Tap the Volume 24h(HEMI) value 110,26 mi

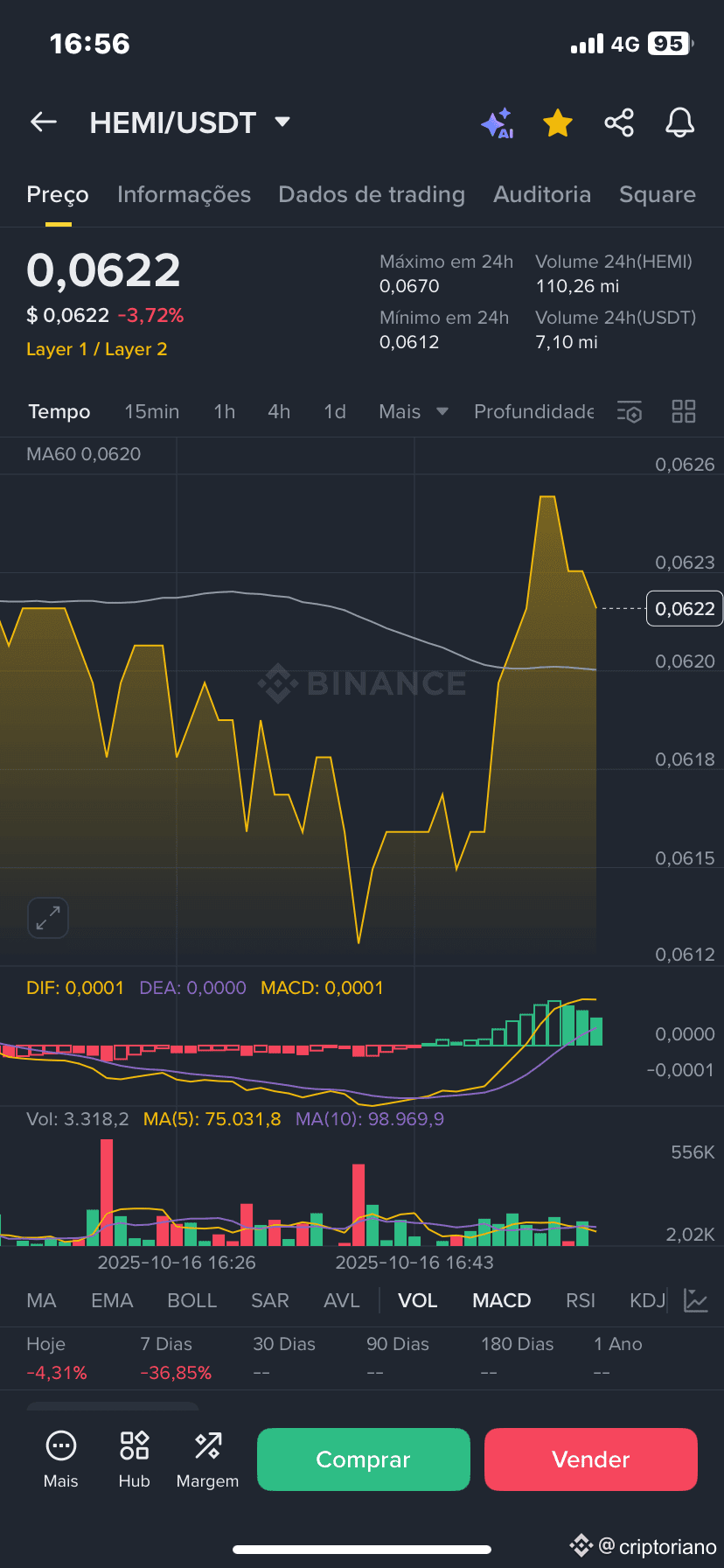click(x=577, y=286)
